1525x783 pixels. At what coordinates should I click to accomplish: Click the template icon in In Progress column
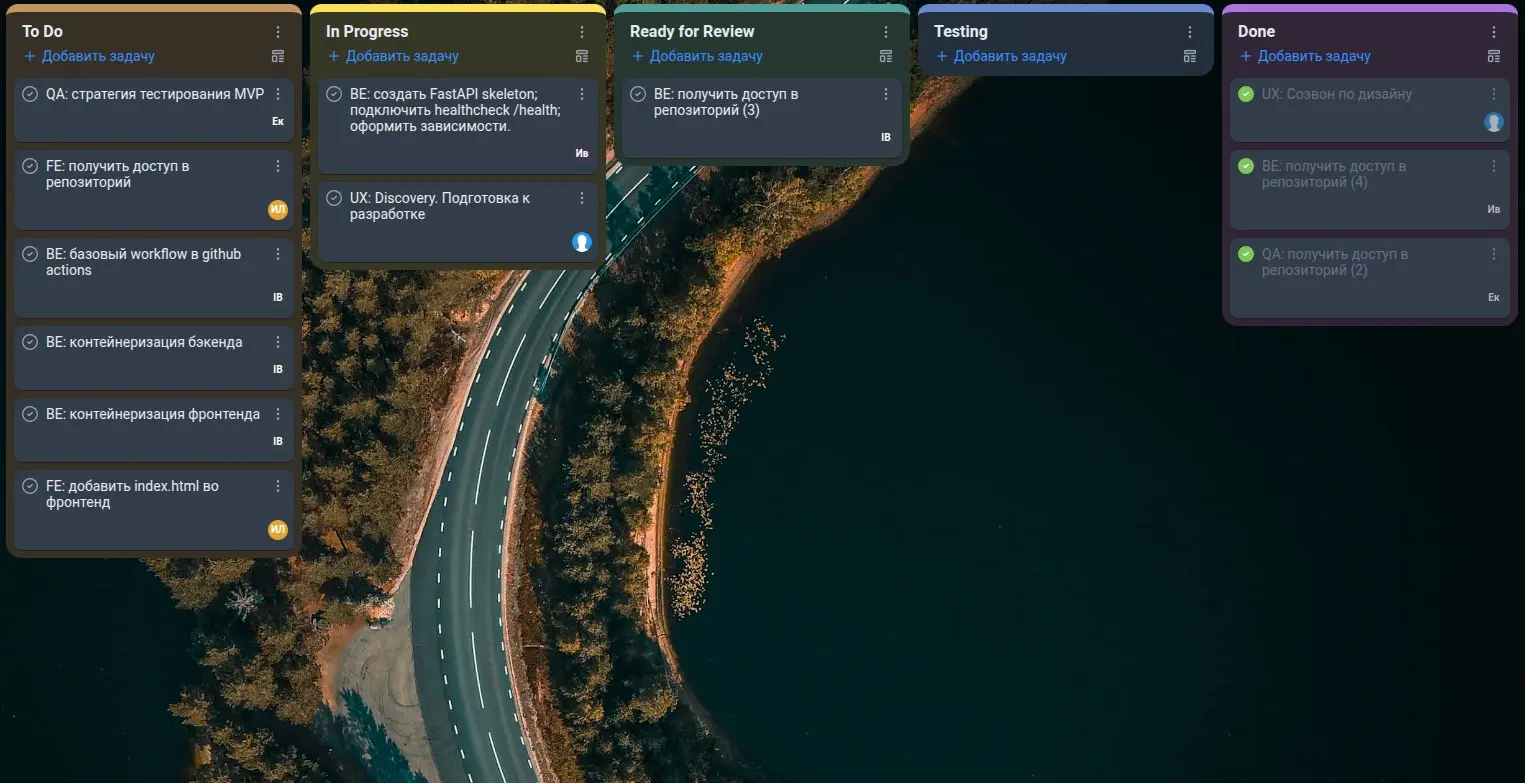pos(582,56)
